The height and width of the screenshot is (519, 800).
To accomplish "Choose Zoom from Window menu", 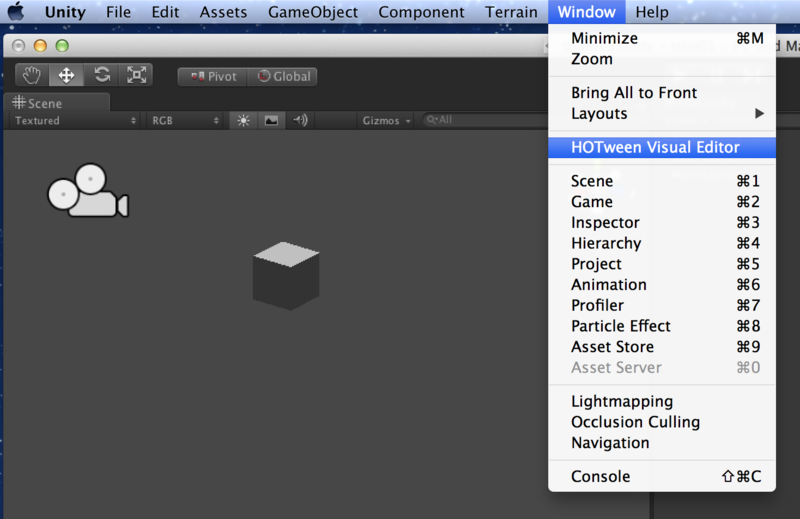I will (x=662, y=59).
